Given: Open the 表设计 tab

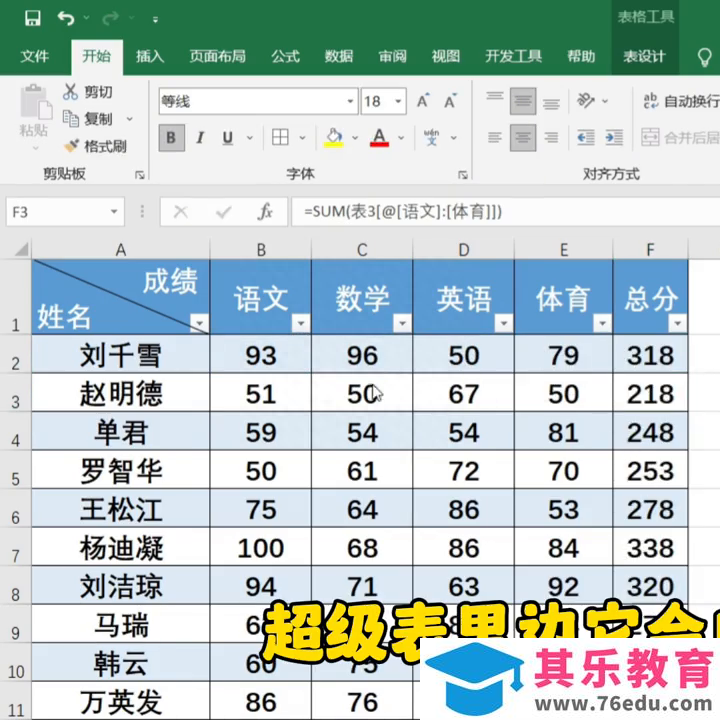Looking at the screenshot, I should pos(644,56).
